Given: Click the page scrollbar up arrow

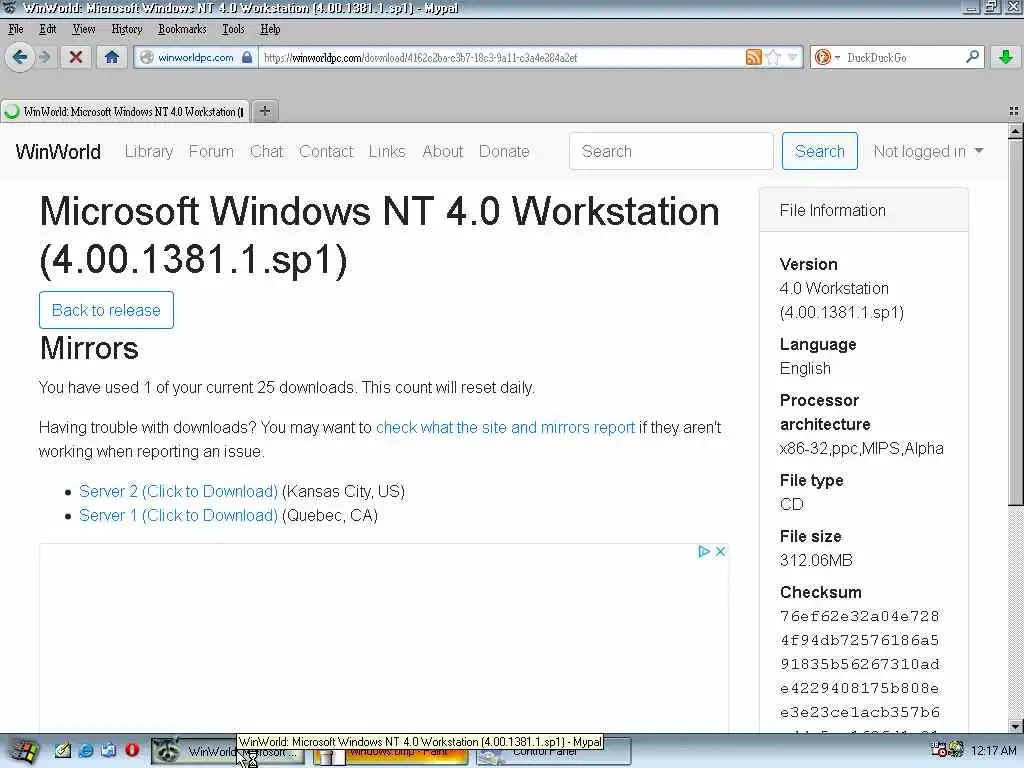Looking at the screenshot, I should [x=1015, y=131].
